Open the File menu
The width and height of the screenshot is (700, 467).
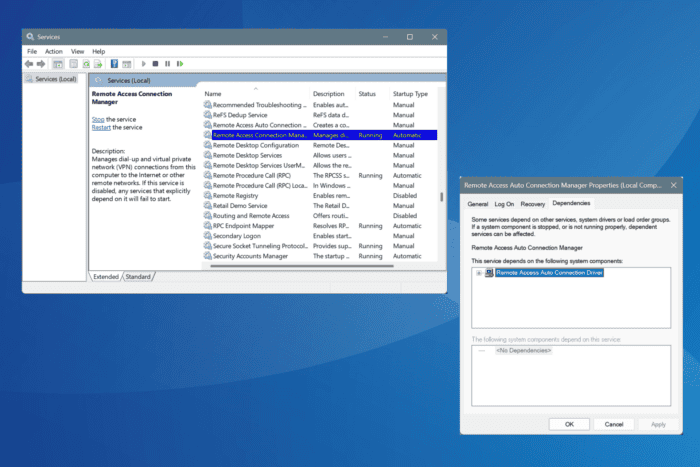pyautogui.click(x=32, y=51)
